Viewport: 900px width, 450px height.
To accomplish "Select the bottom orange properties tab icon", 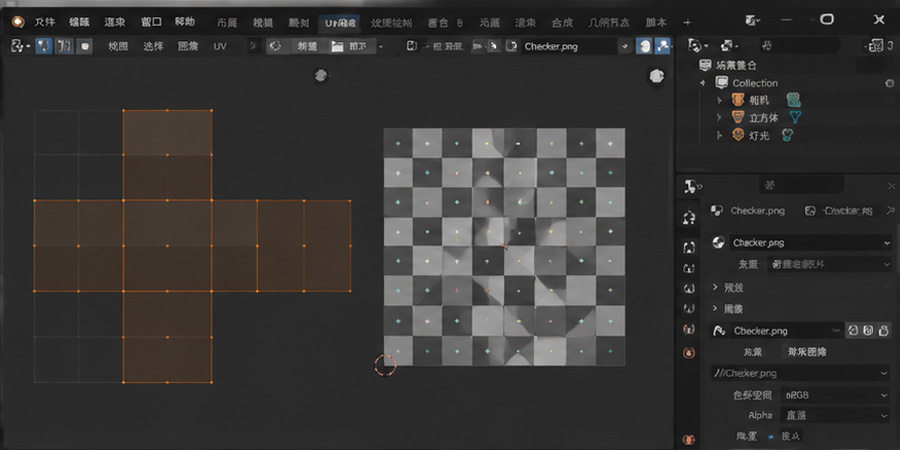I will 689,439.
